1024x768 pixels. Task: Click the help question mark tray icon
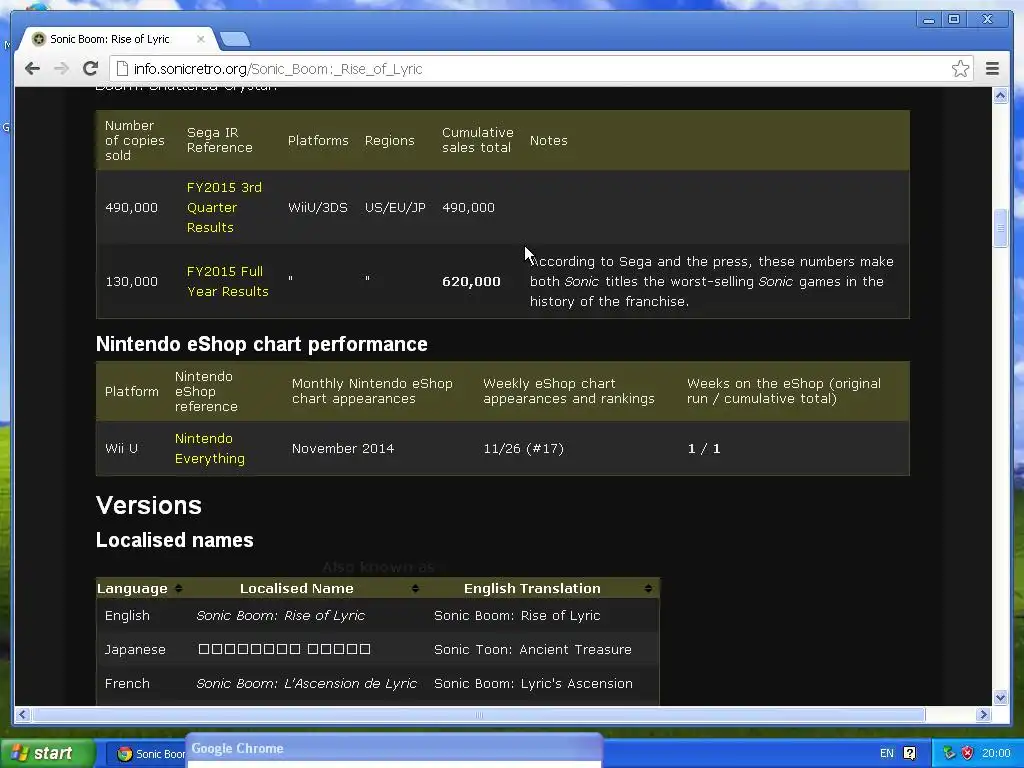click(x=909, y=753)
